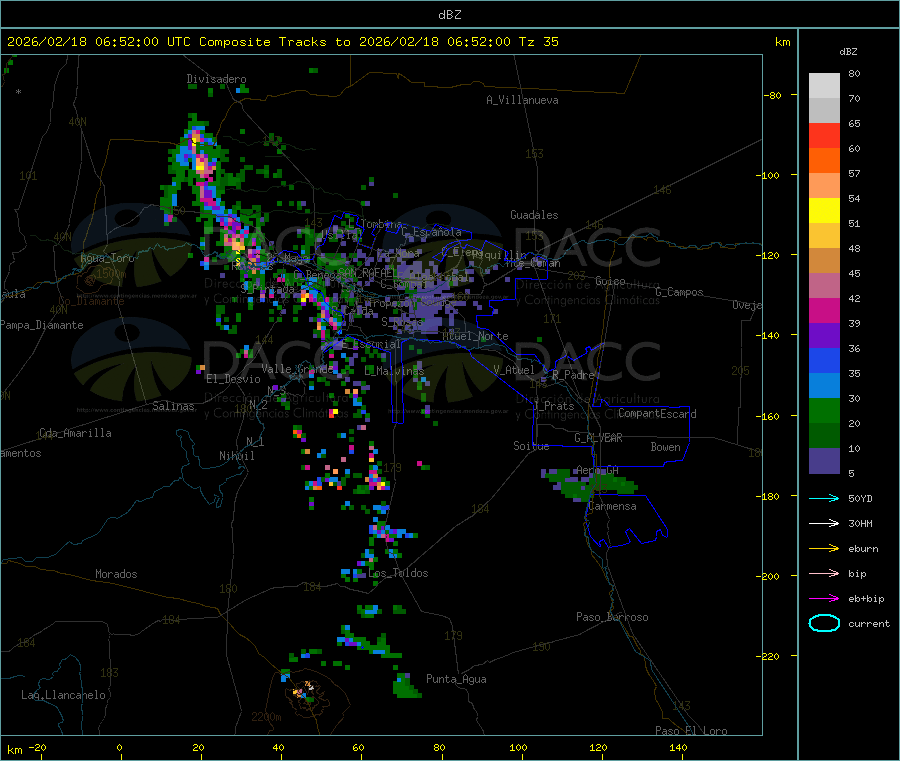The image size is (900, 761).
Task: Click the 'R_Padre' map label
Action: (x=573, y=375)
